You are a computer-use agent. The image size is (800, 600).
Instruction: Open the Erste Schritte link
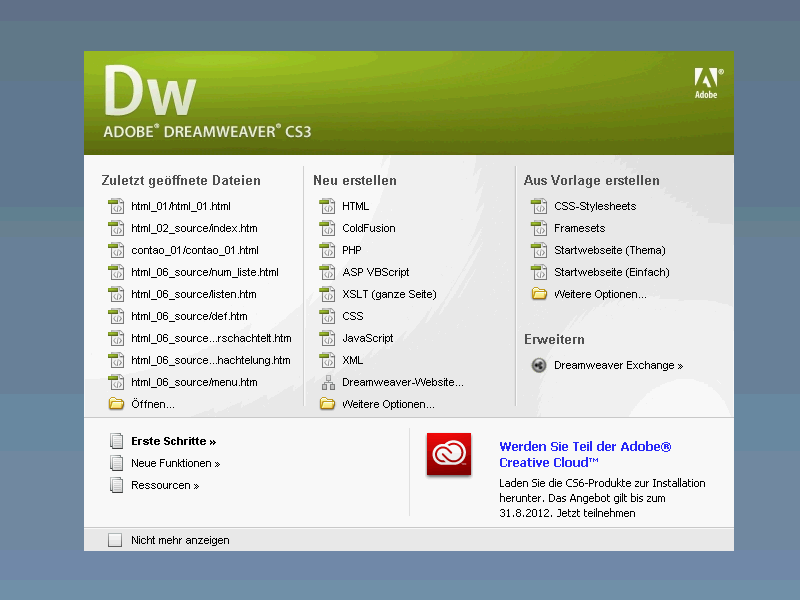tap(173, 441)
